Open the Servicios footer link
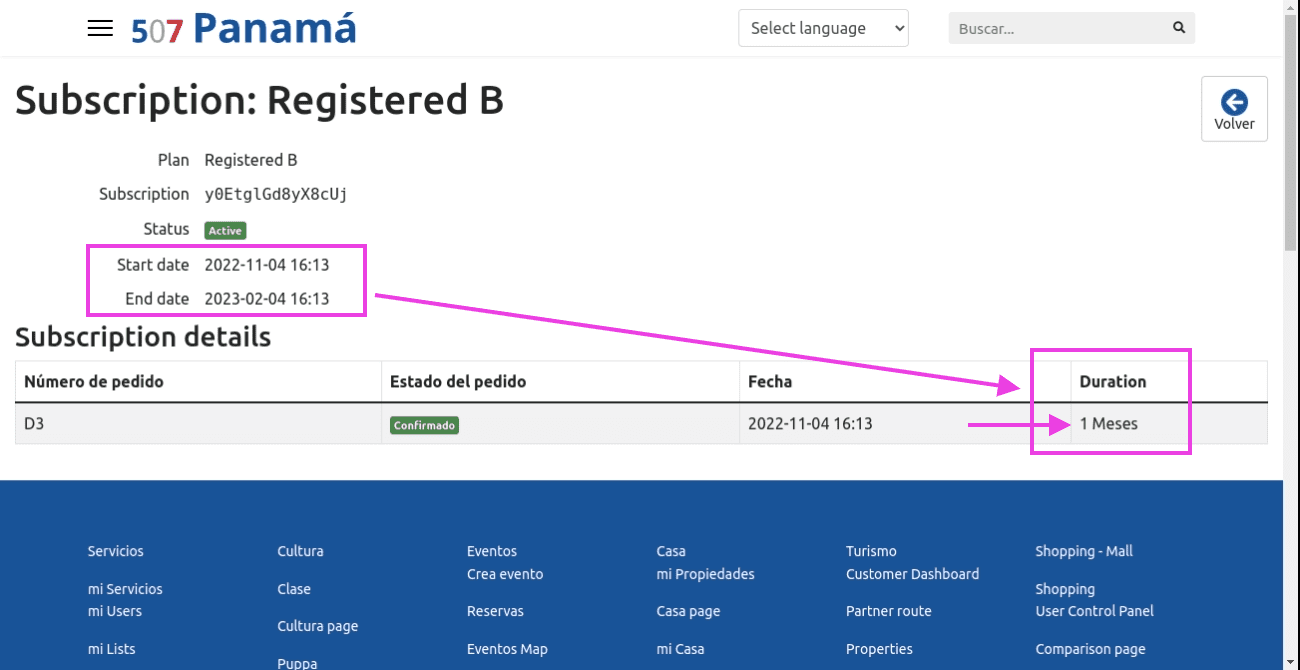This screenshot has height=670, width=1300. [116, 551]
